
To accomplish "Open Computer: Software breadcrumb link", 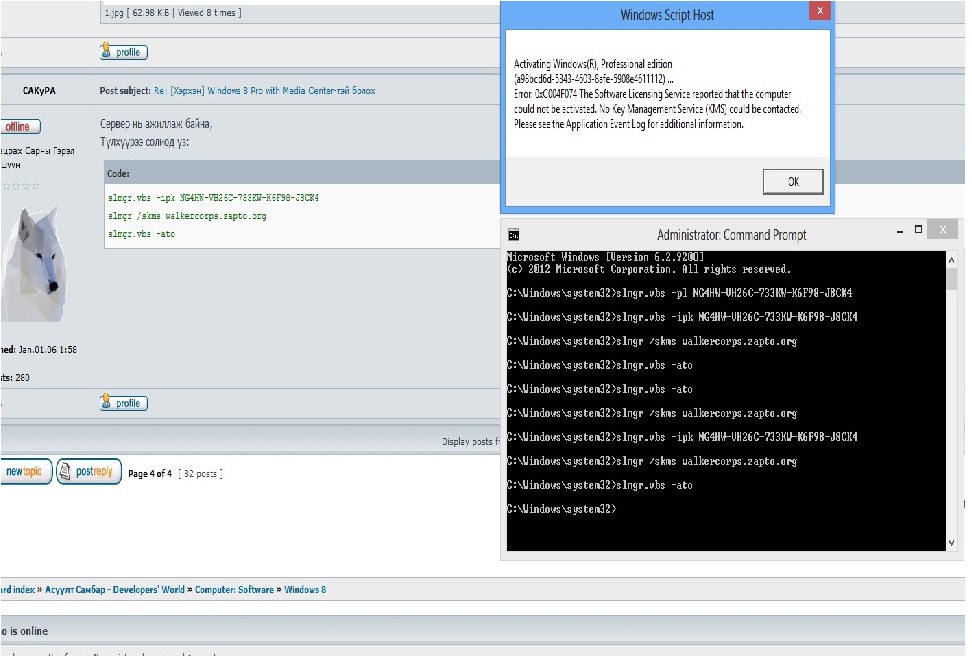I will pos(234,590).
